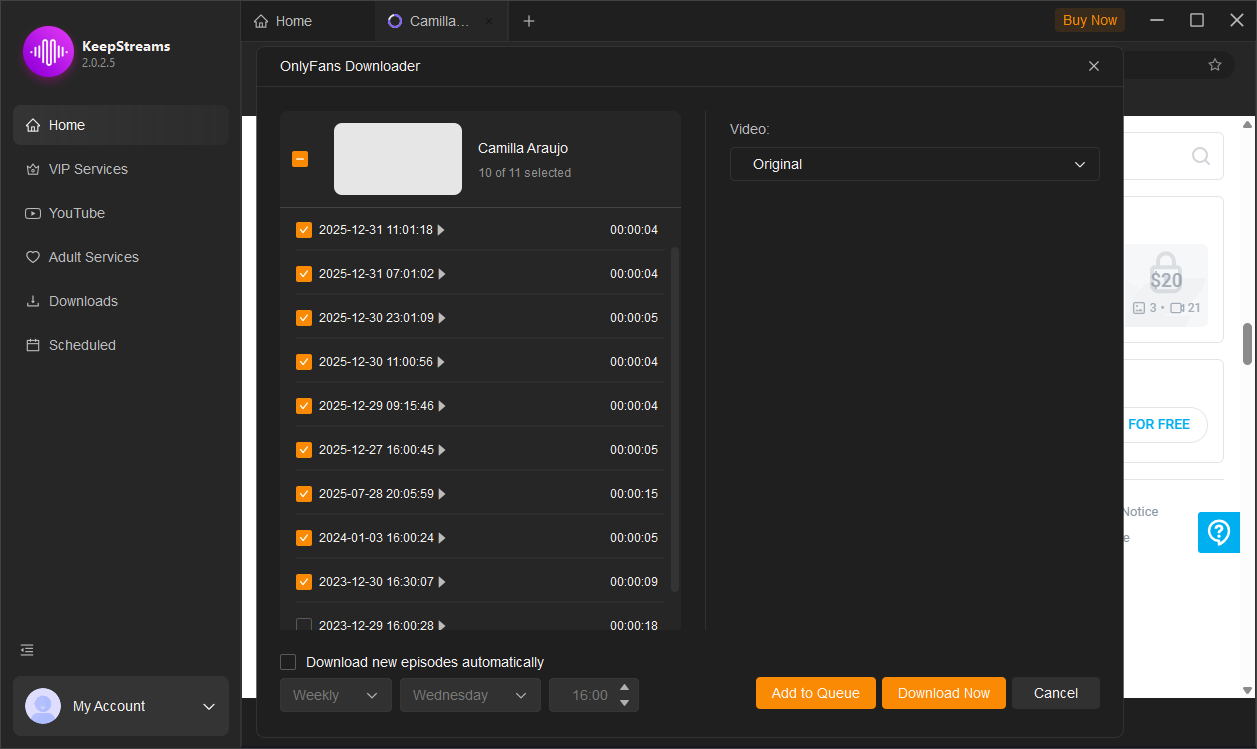Expand the My Account chevron
Screen dimensions: 1257x749
[209, 706]
